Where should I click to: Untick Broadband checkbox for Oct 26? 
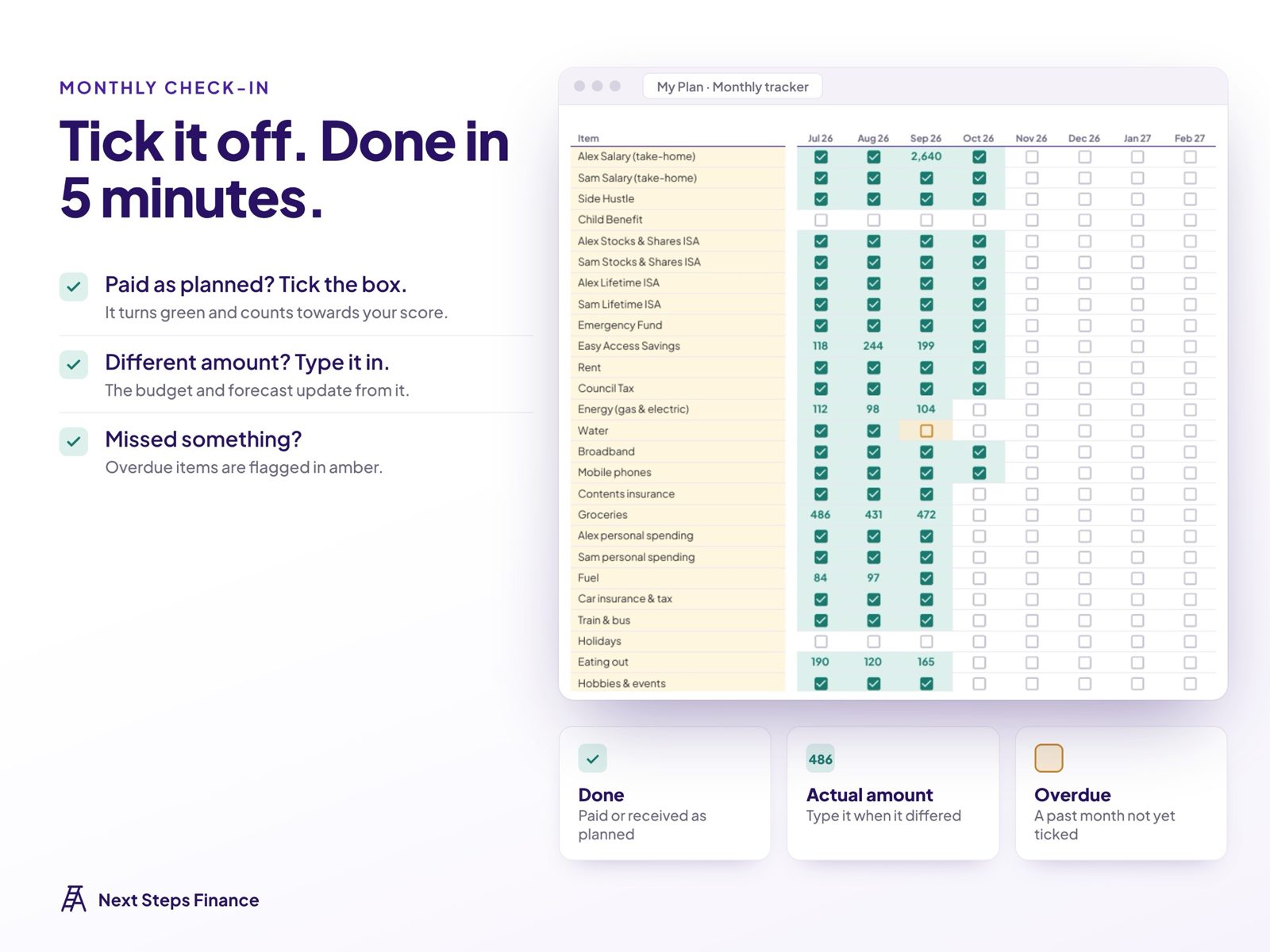pos(979,451)
